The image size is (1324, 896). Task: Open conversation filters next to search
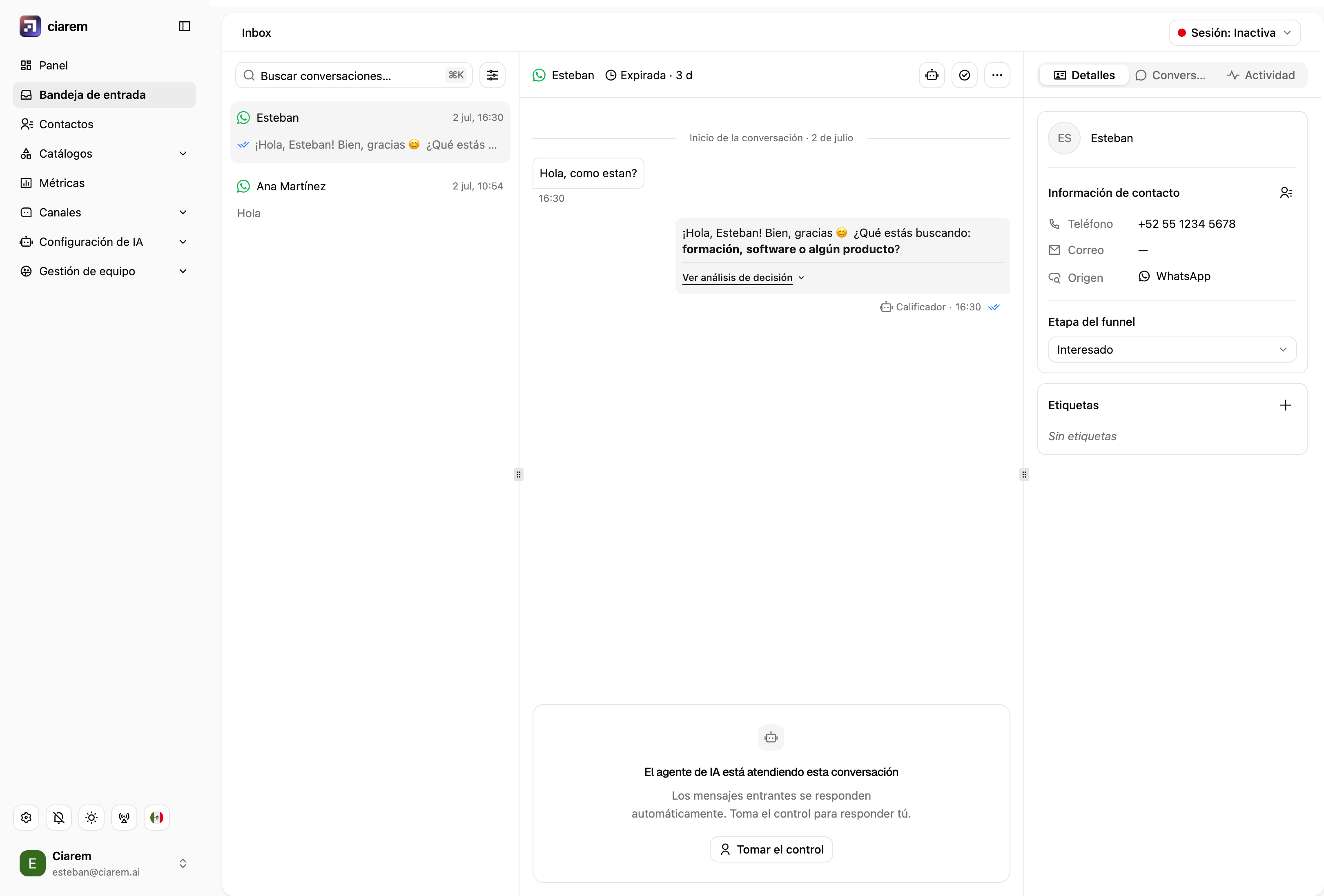coord(492,75)
